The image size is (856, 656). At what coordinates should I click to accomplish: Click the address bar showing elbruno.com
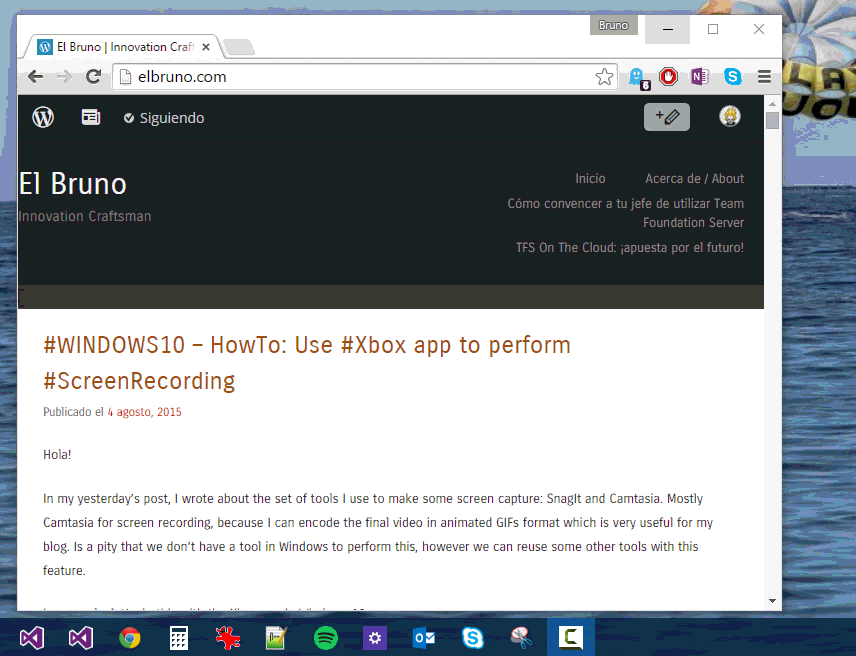[350, 76]
